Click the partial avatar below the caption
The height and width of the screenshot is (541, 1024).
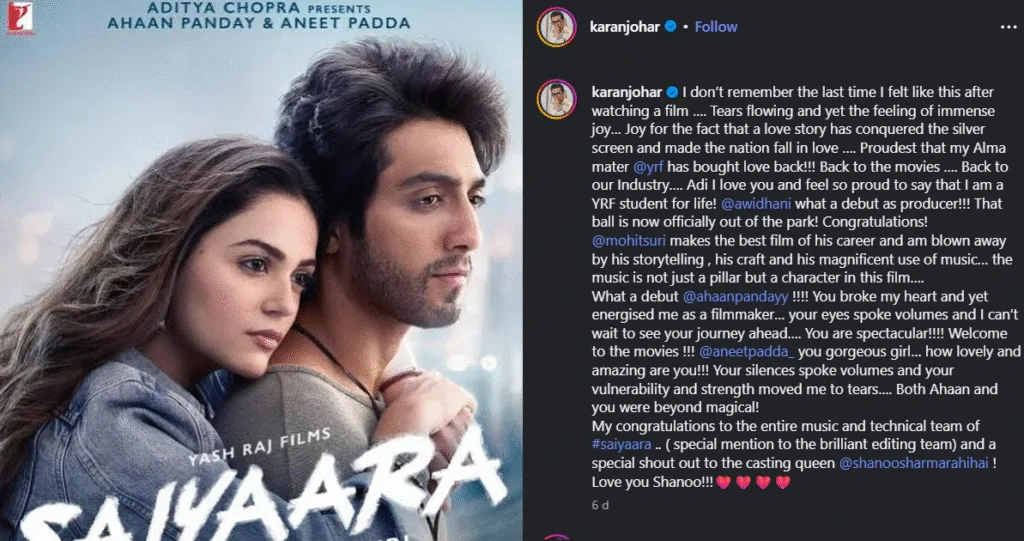556,538
